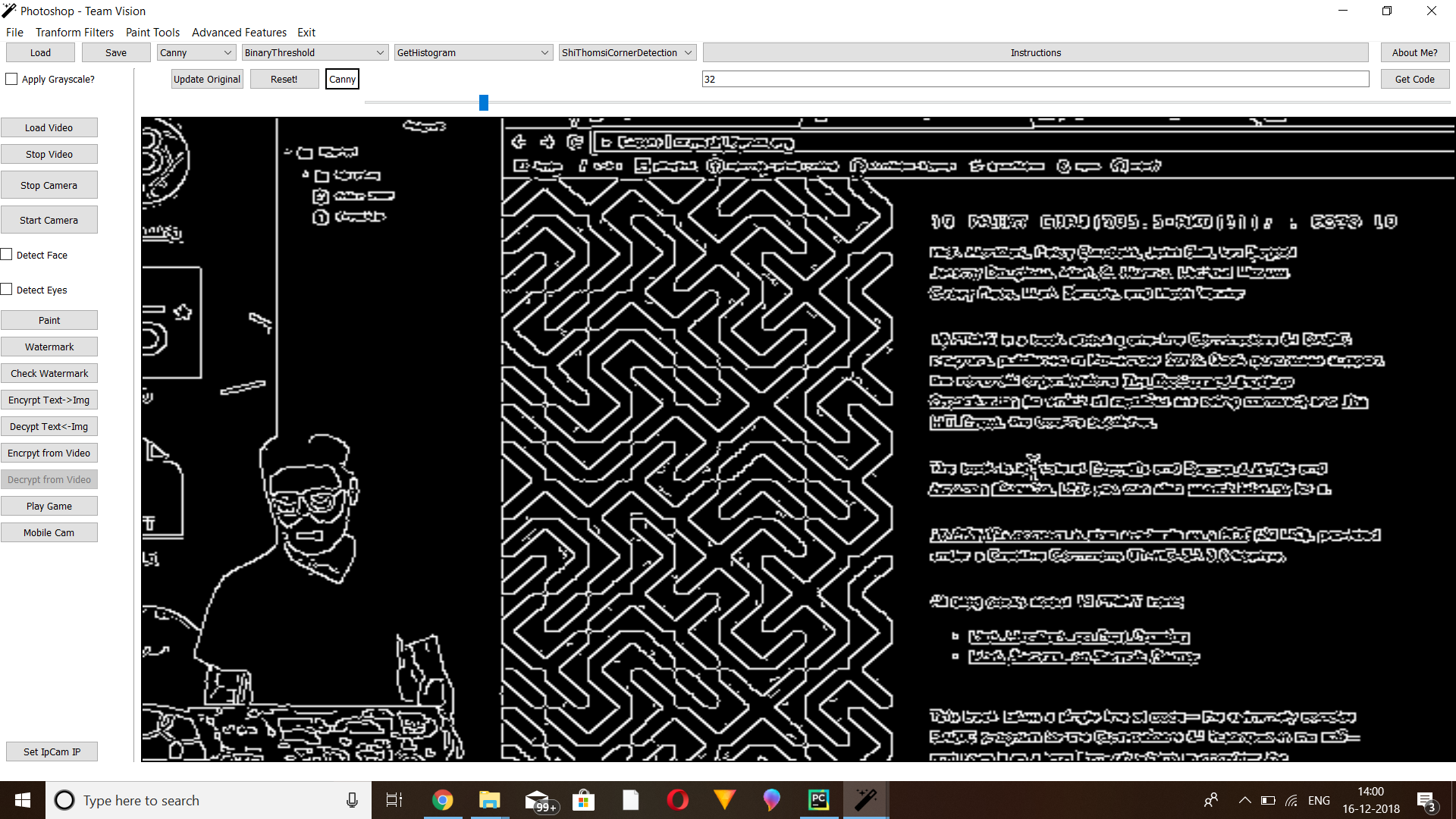Open the Advanced Features menu
This screenshot has height=819, width=1456.
[x=239, y=32]
